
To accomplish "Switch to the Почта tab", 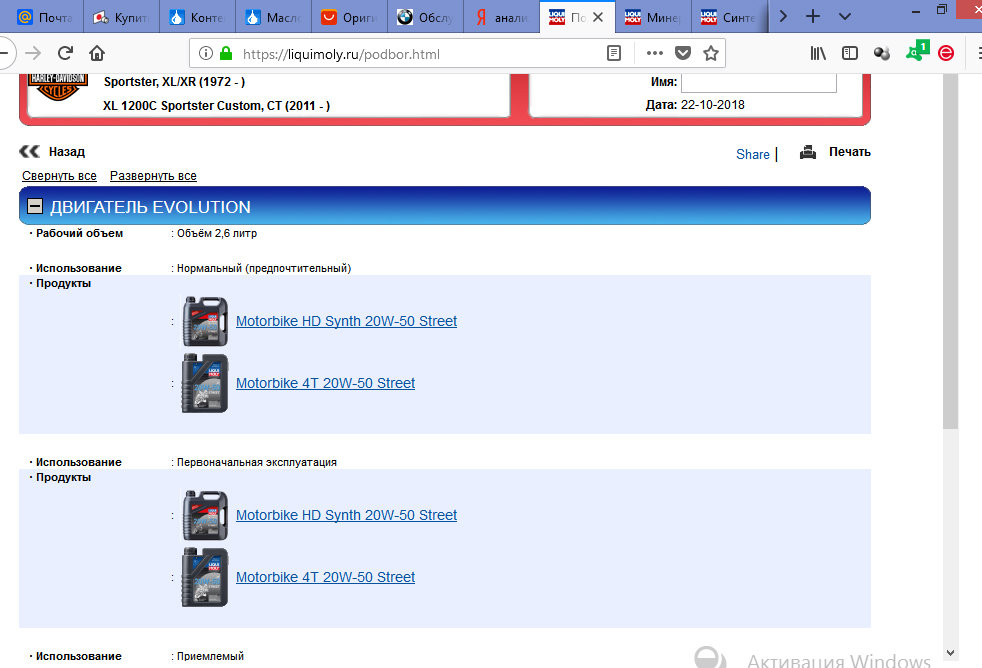I will point(44,18).
